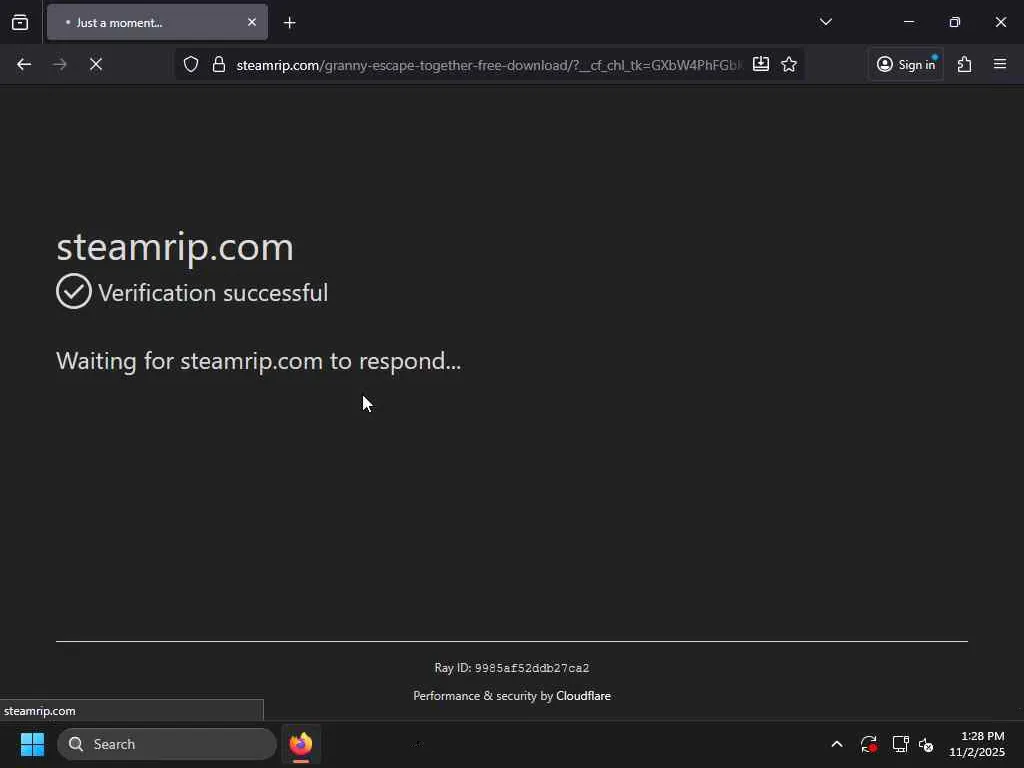Open the Windows Start menu
This screenshot has height=768, width=1024.
coord(32,744)
